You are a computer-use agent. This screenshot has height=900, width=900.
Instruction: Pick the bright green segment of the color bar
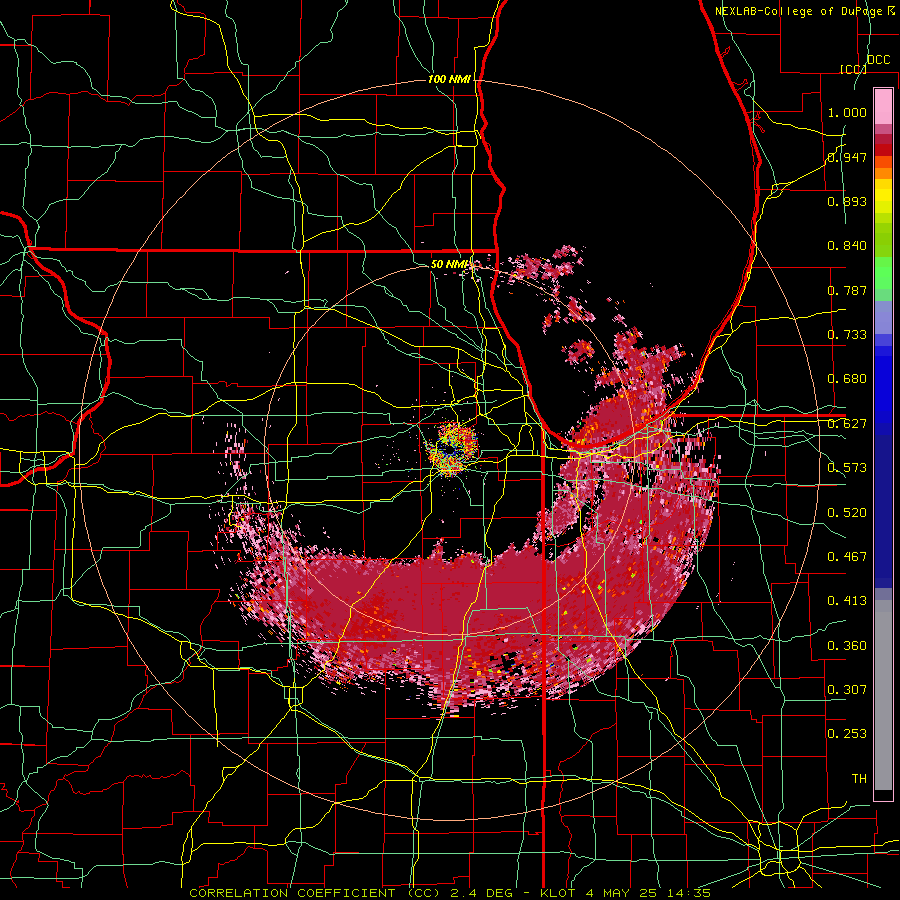point(883,273)
